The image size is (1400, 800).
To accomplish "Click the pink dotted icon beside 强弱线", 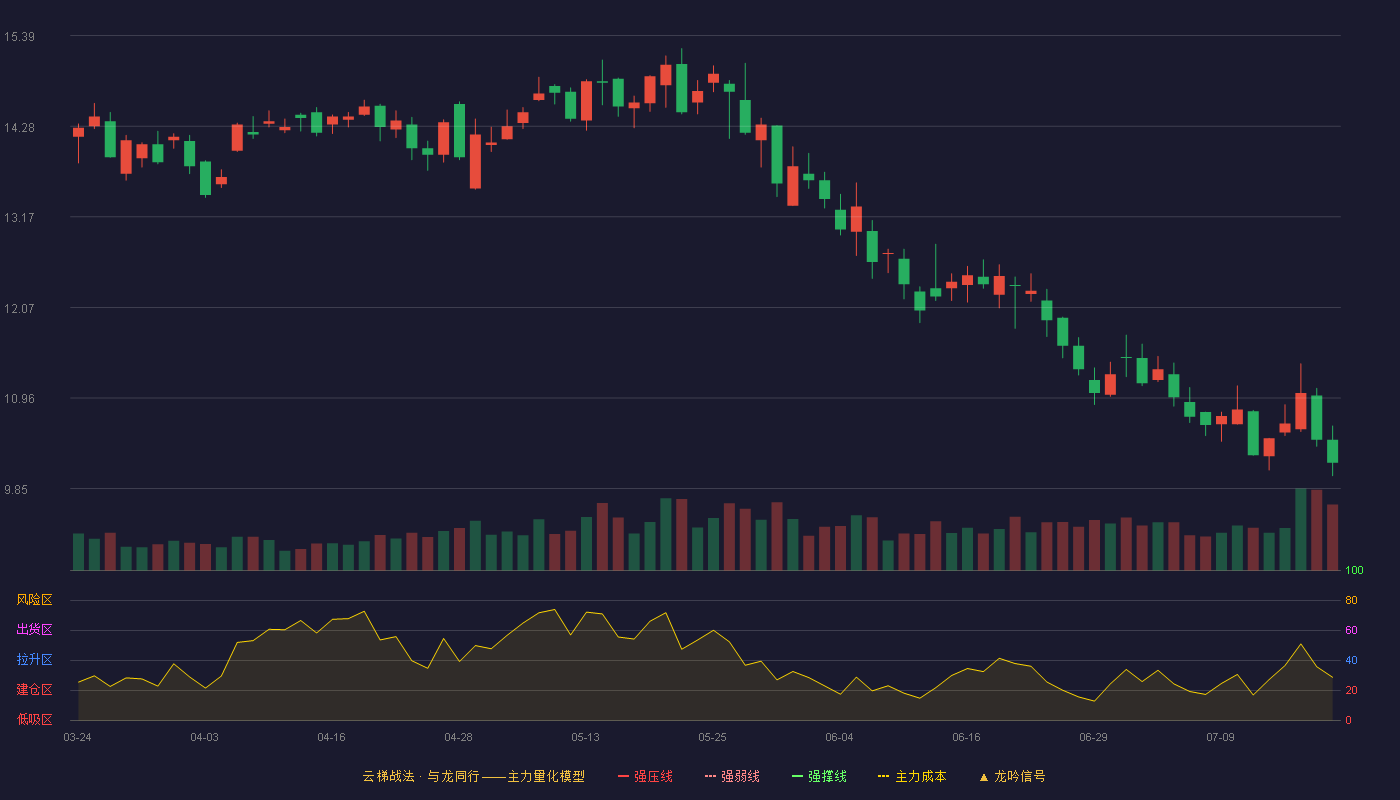I will click(x=710, y=776).
